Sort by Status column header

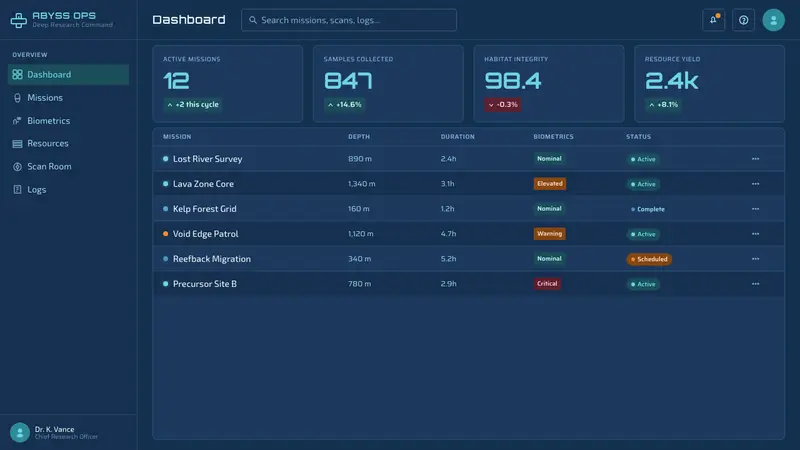(638, 137)
